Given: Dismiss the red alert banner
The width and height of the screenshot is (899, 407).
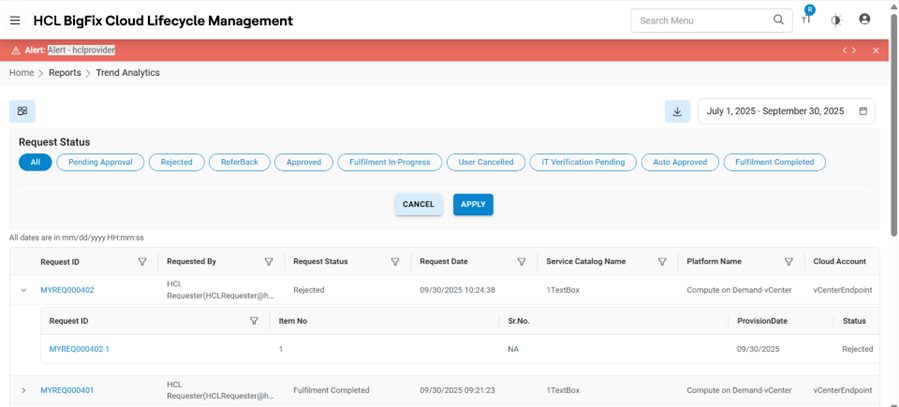Looking at the screenshot, I should 875,50.
